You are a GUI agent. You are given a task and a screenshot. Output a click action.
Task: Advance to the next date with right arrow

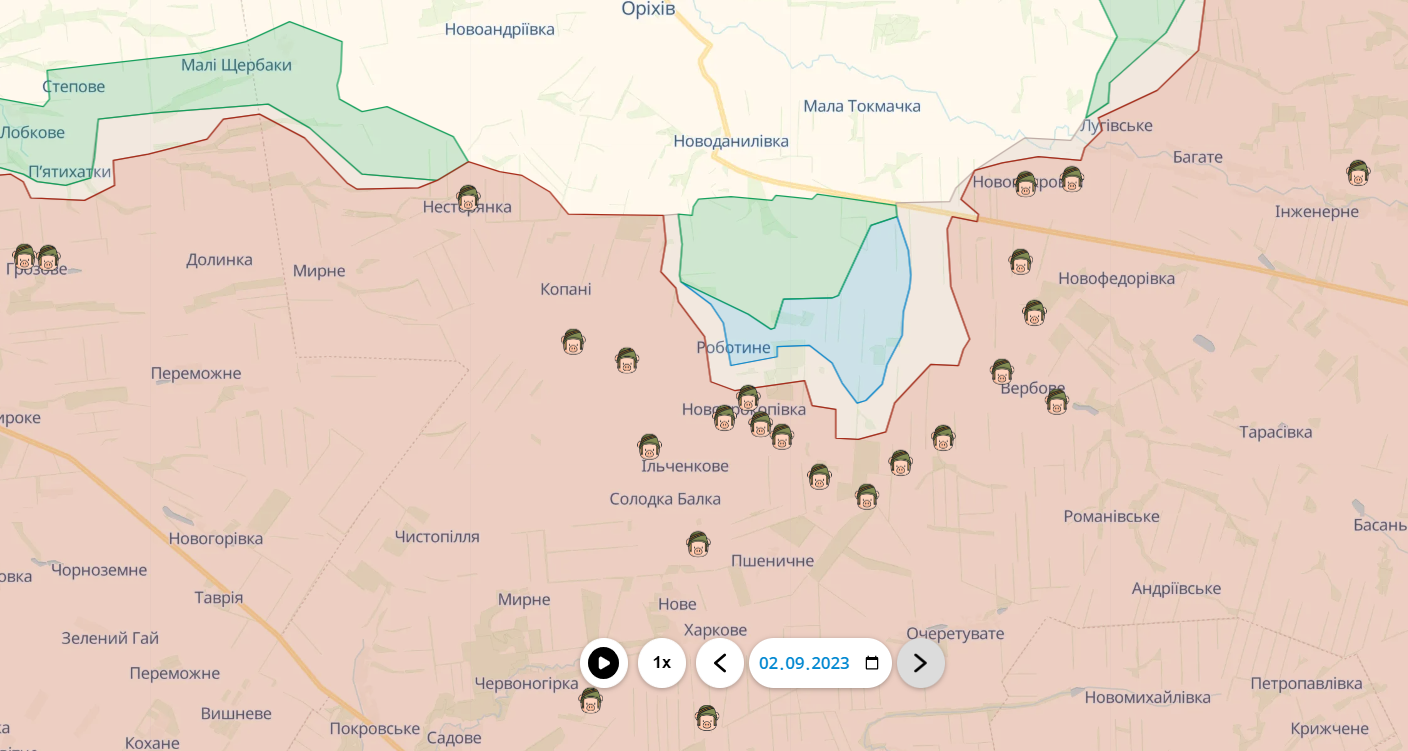tap(920, 663)
